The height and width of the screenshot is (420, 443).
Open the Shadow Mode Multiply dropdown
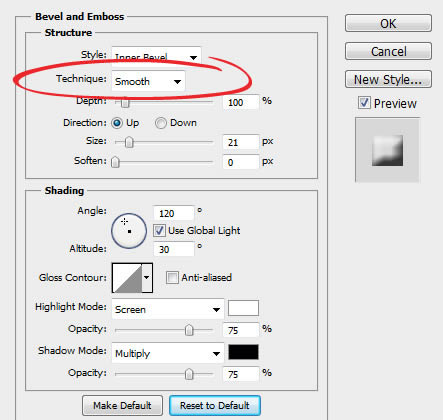point(168,353)
